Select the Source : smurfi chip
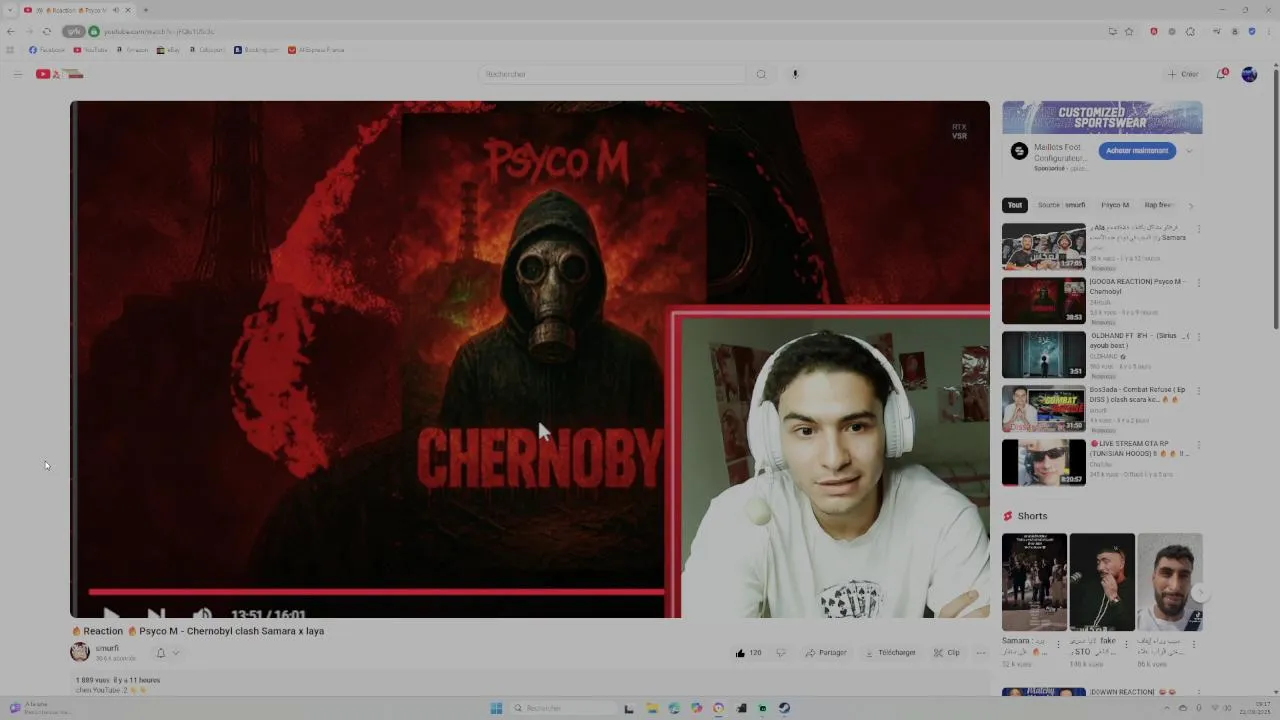 tap(1061, 205)
